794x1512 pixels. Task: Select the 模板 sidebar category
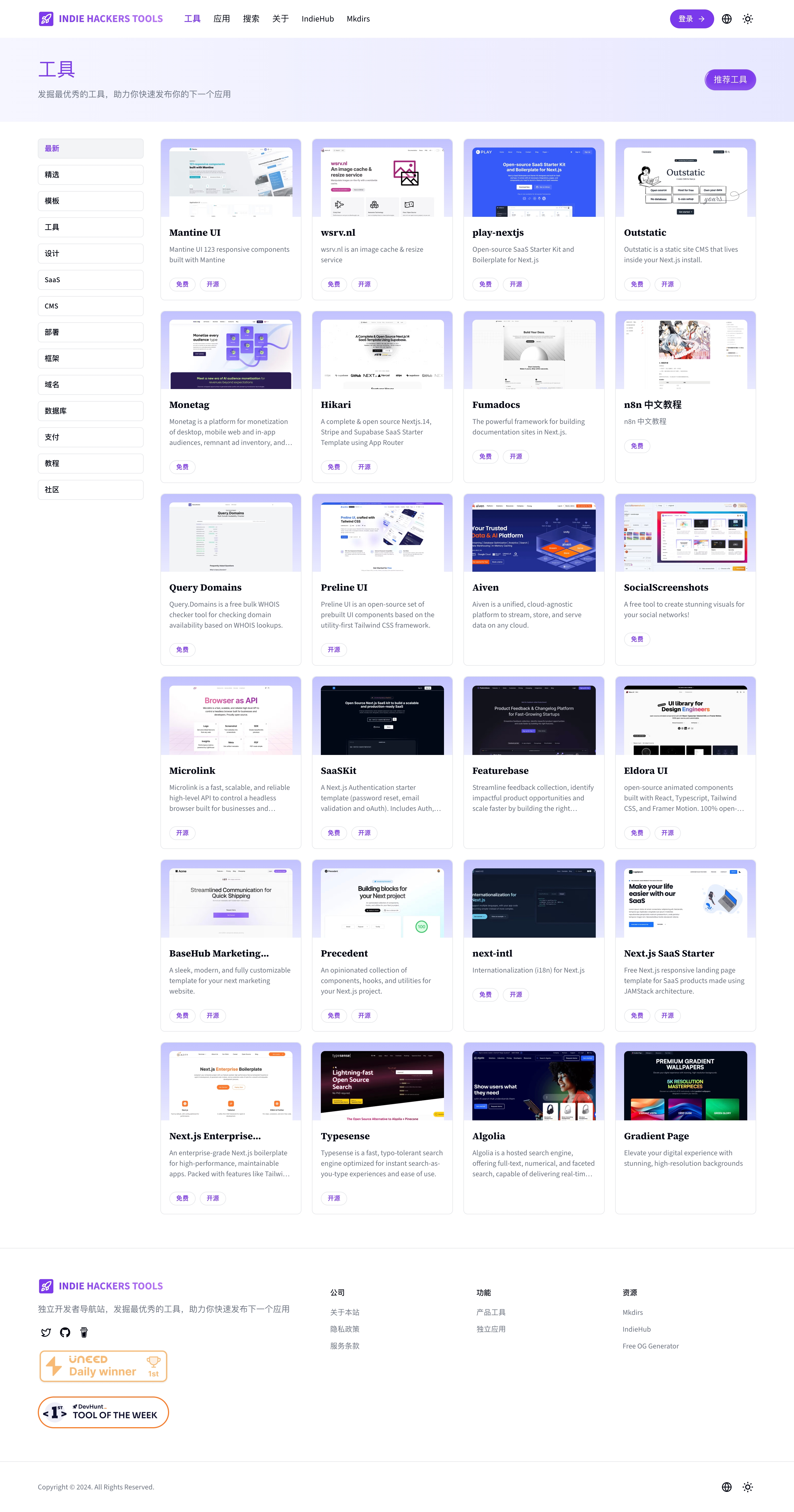tap(90, 201)
